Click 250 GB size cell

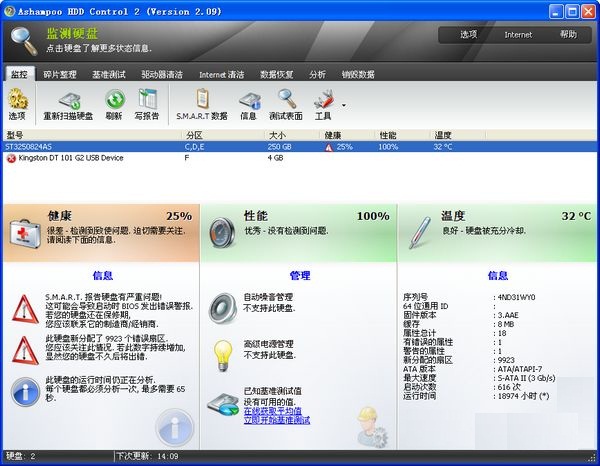tap(279, 147)
